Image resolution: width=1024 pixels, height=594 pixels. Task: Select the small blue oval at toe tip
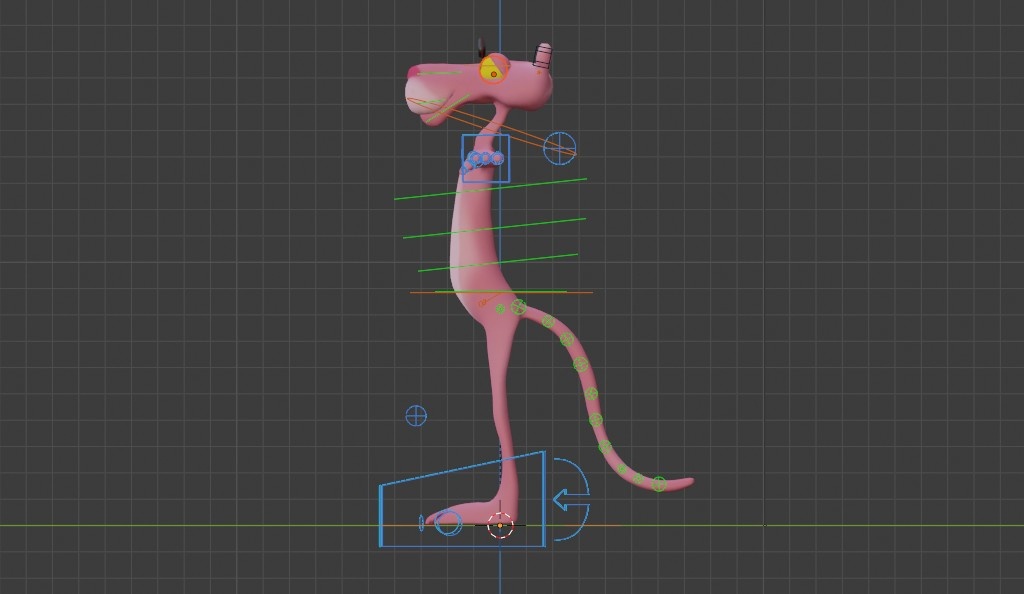tap(421, 523)
